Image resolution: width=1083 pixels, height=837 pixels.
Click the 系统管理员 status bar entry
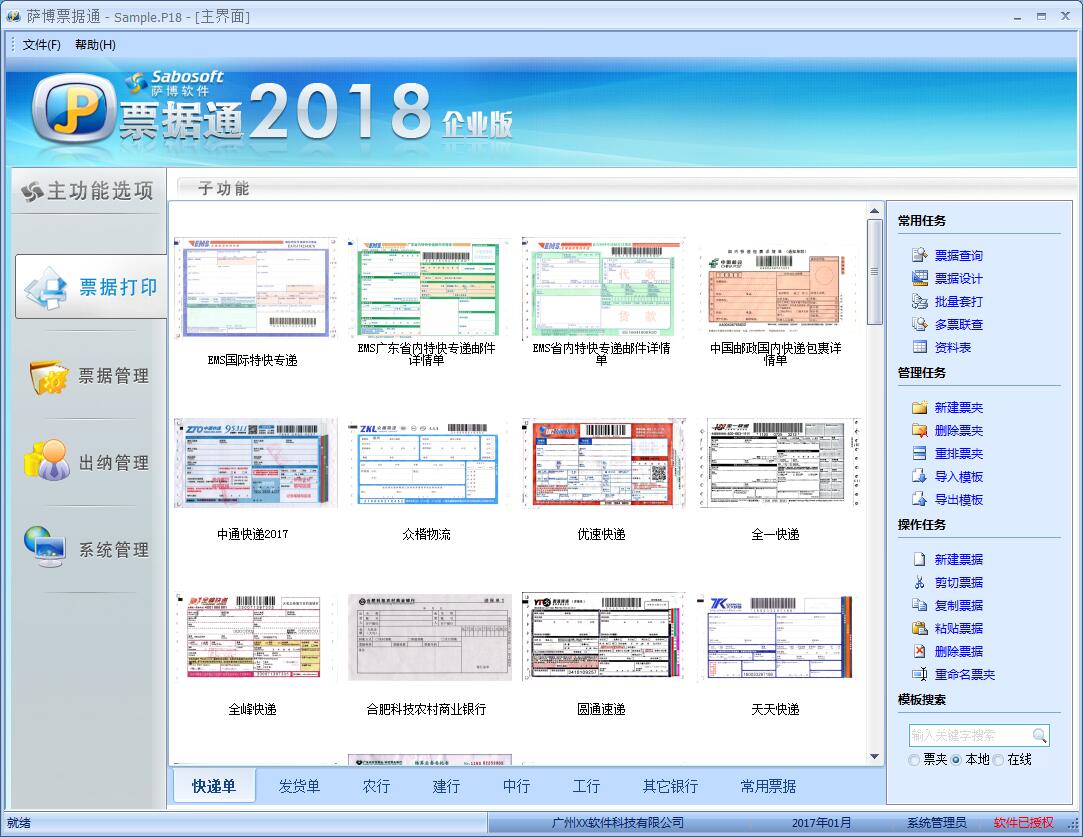pos(937,822)
